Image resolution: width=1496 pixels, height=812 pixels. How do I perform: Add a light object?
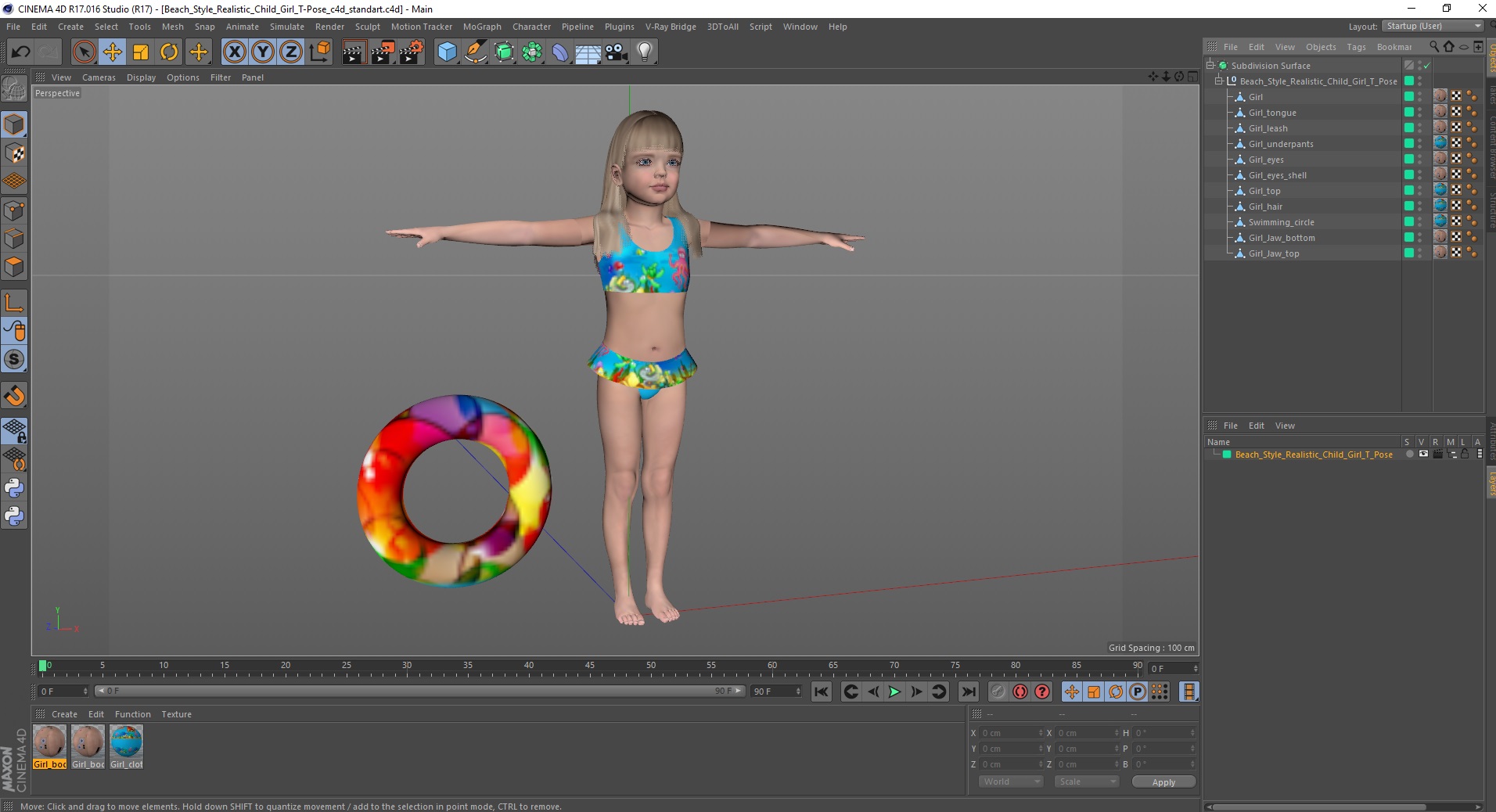(x=645, y=52)
